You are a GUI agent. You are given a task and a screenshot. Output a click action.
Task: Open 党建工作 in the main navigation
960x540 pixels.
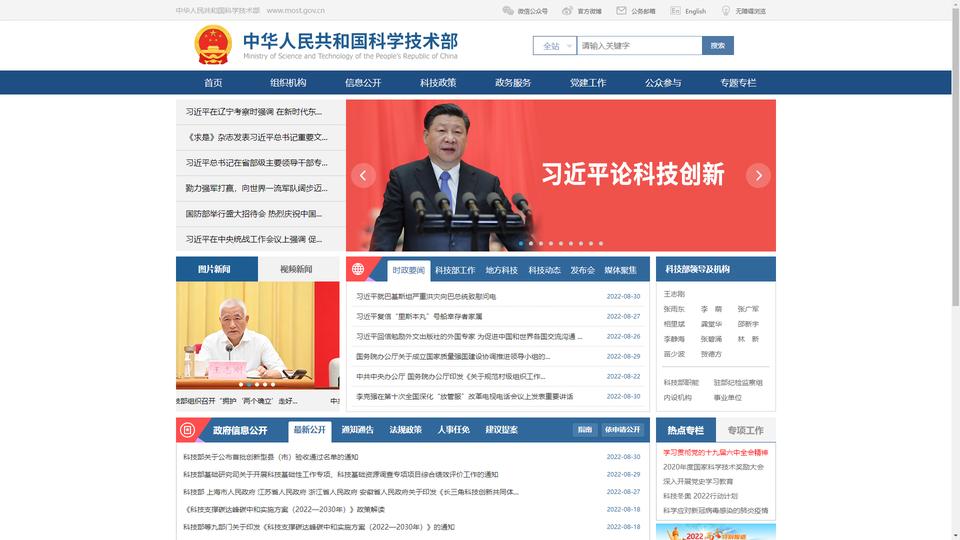[588, 83]
